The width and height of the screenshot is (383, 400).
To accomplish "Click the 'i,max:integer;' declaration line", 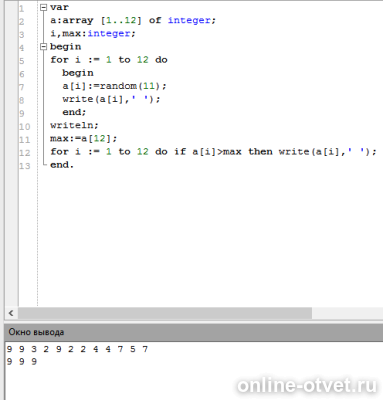I will [x=93, y=34].
